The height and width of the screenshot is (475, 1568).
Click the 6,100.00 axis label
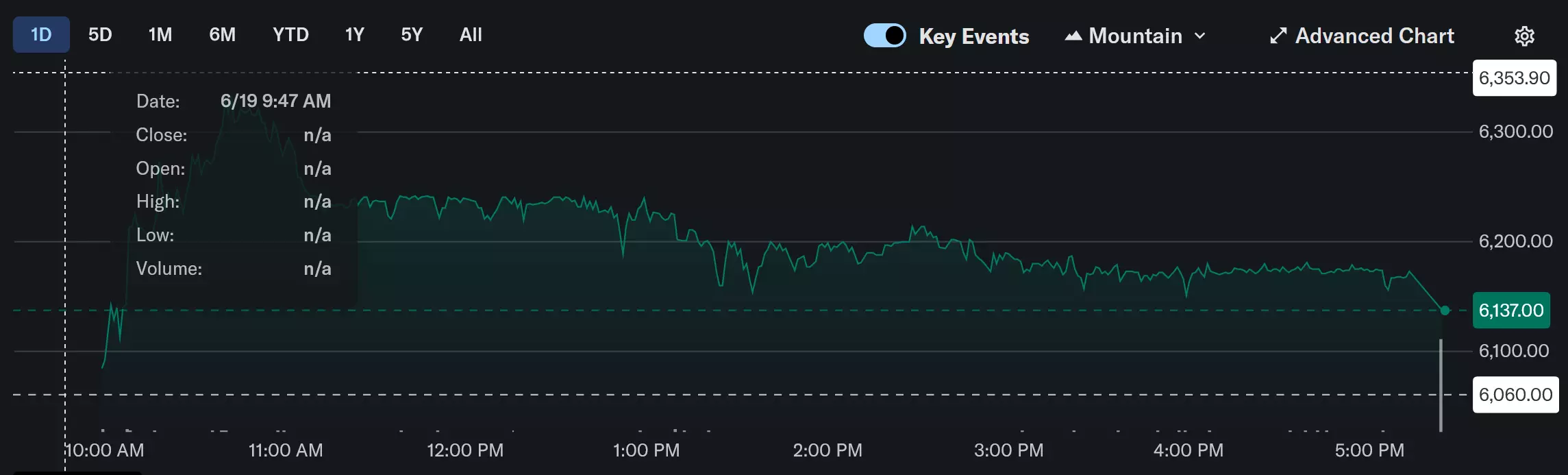(1514, 351)
